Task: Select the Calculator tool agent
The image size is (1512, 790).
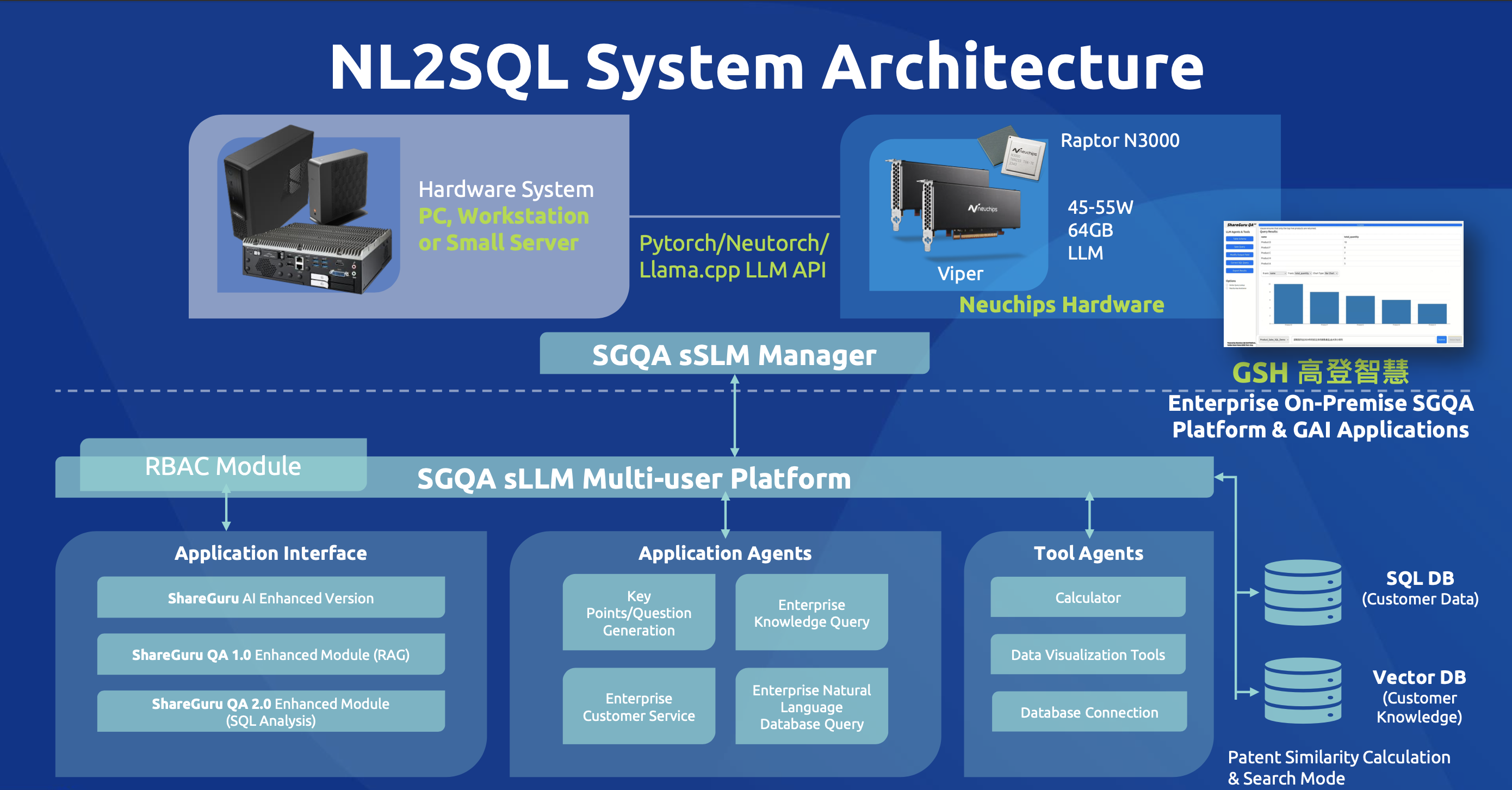Action: point(1088,597)
